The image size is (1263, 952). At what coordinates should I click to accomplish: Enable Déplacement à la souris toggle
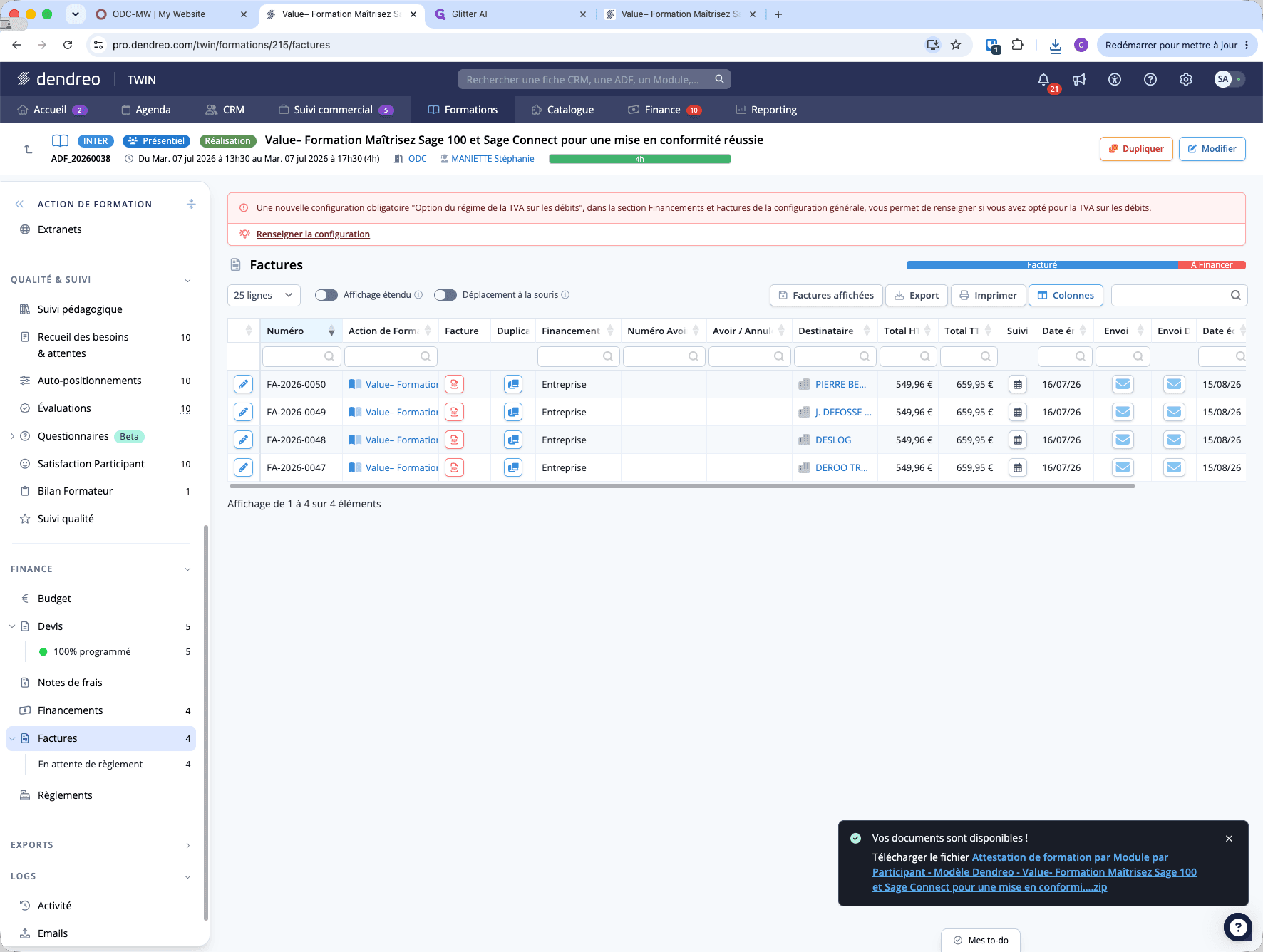pyautogui.click(x=445, y=295)
